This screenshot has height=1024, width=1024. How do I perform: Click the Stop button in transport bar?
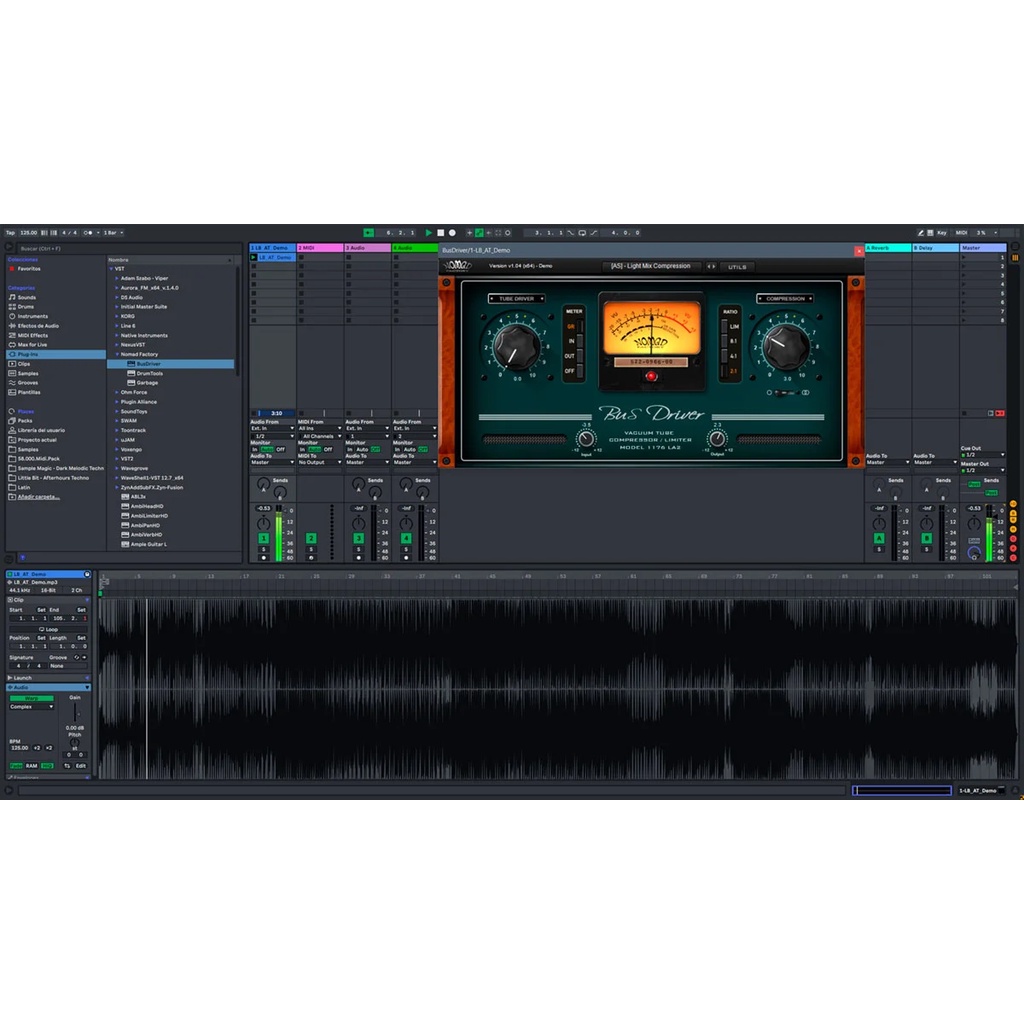click(440, 233)
